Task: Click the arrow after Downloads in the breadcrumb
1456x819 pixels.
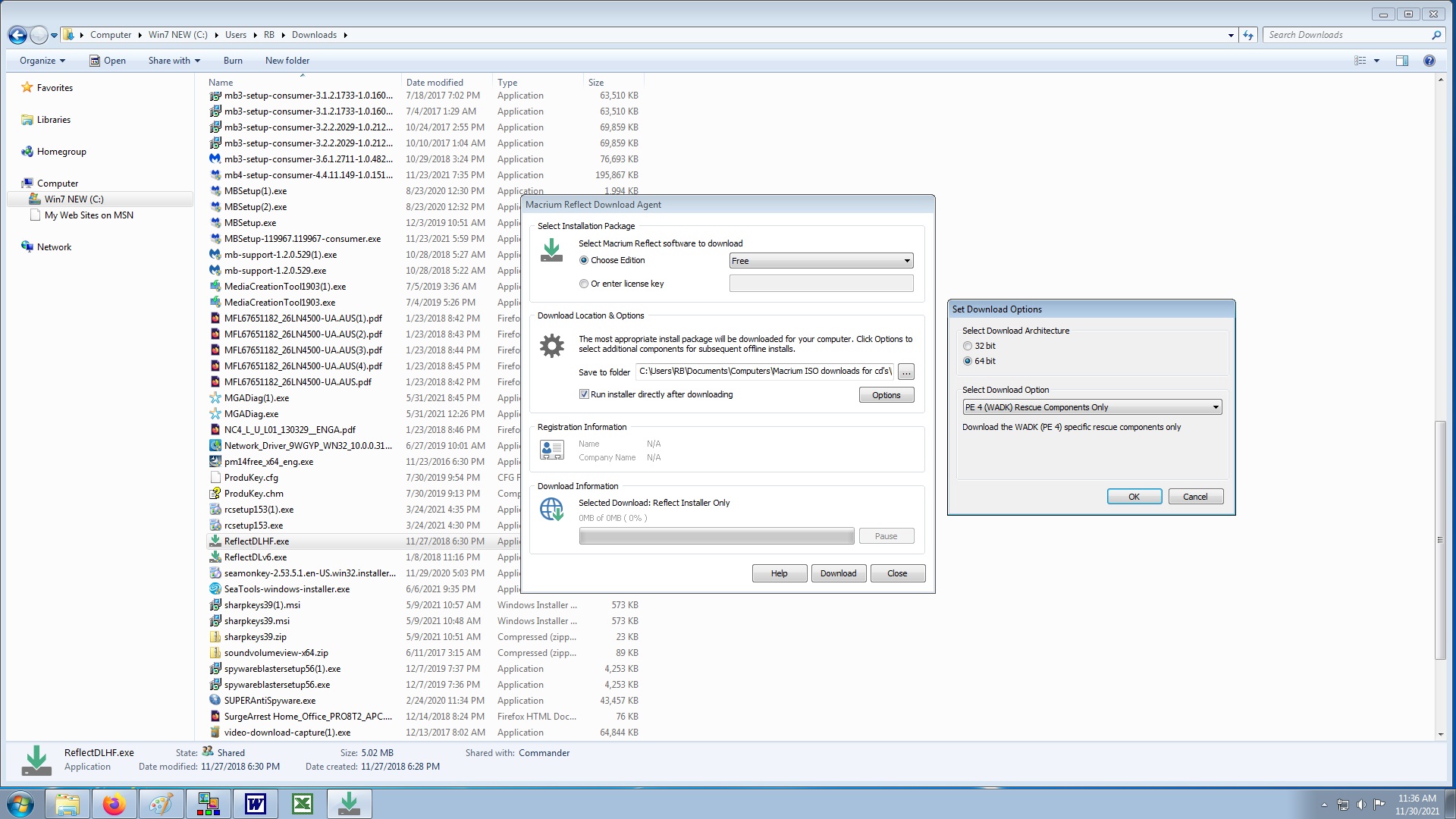Action: pyautogui.click(x=345, y=35)
